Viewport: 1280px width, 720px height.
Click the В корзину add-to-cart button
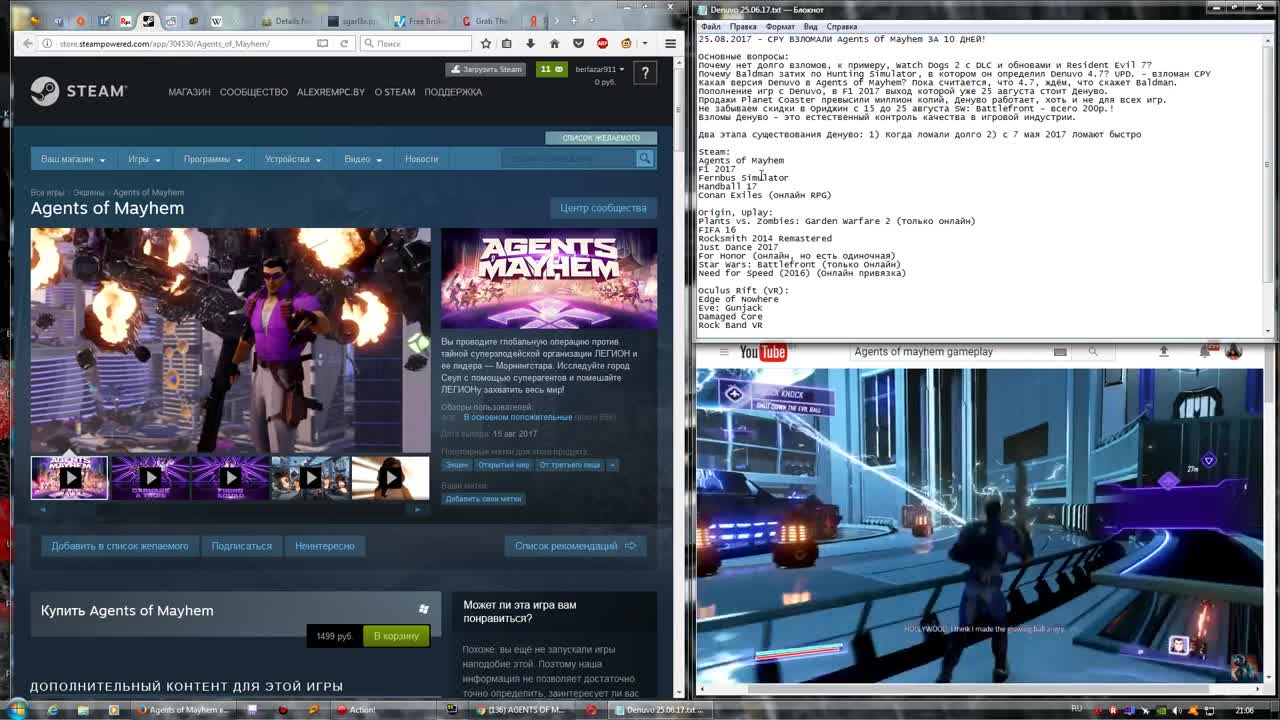click(396, 636)
